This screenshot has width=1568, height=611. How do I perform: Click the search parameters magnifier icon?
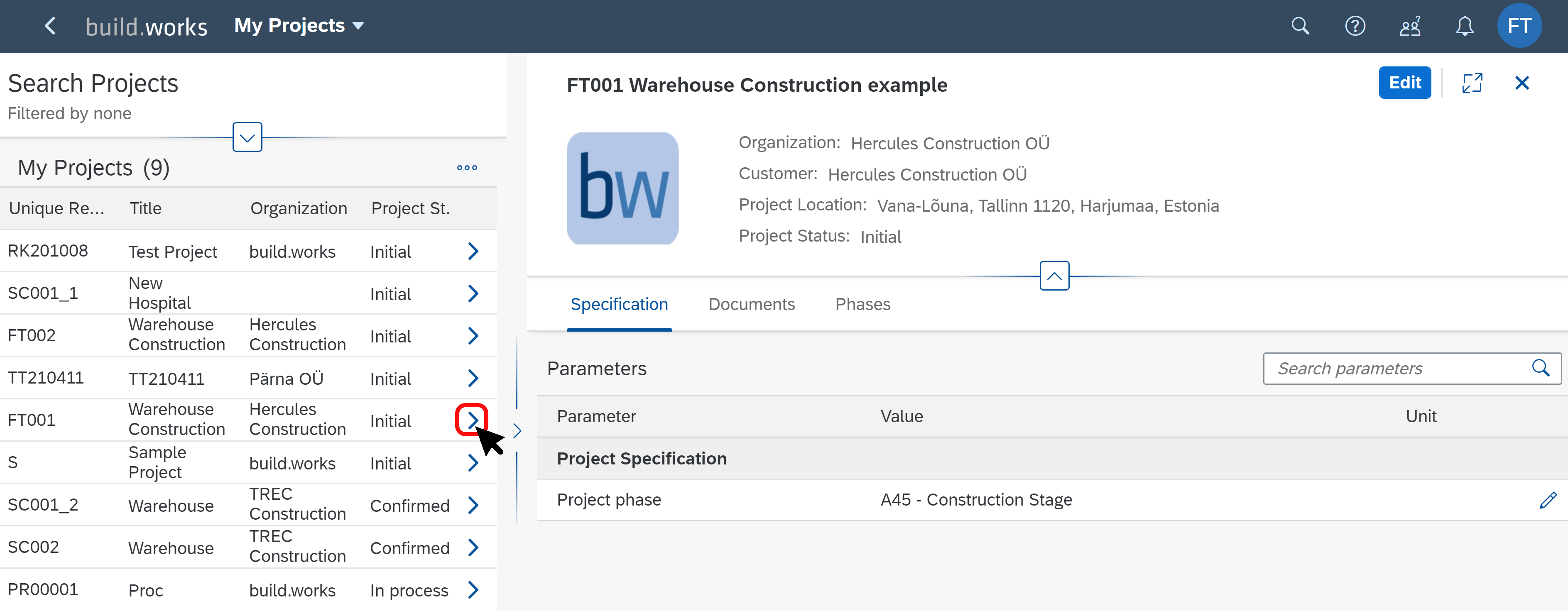point(1540,368)
